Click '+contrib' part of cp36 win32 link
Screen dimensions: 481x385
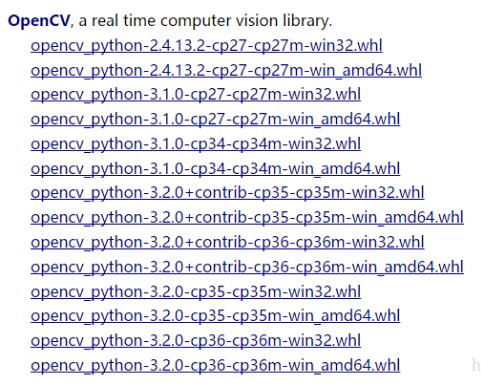point(216,242)
